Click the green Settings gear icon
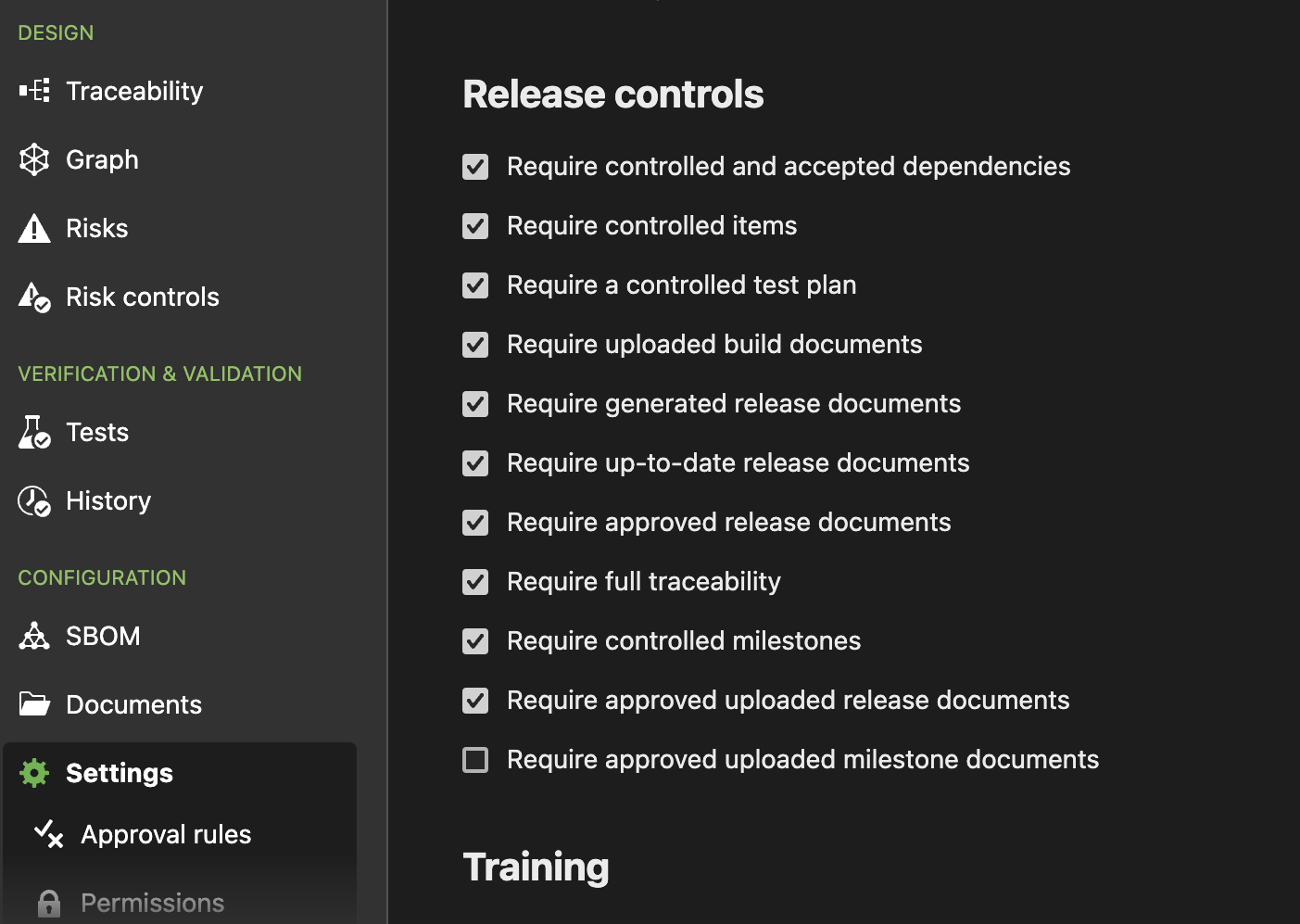Viewport: 1300px width, 924px height. tap(34, 773)
